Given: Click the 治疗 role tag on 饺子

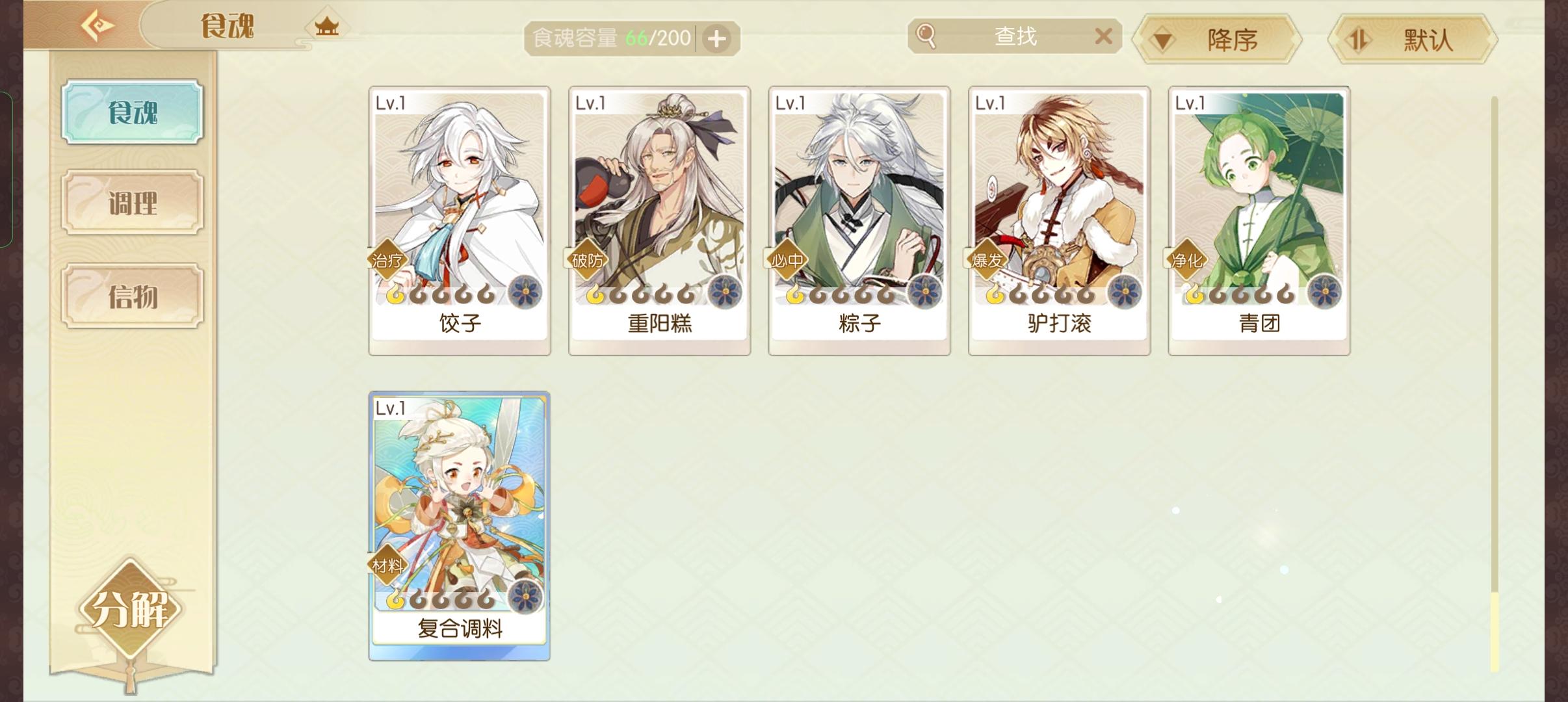Looking at the screenshot, I should (387, 261).
